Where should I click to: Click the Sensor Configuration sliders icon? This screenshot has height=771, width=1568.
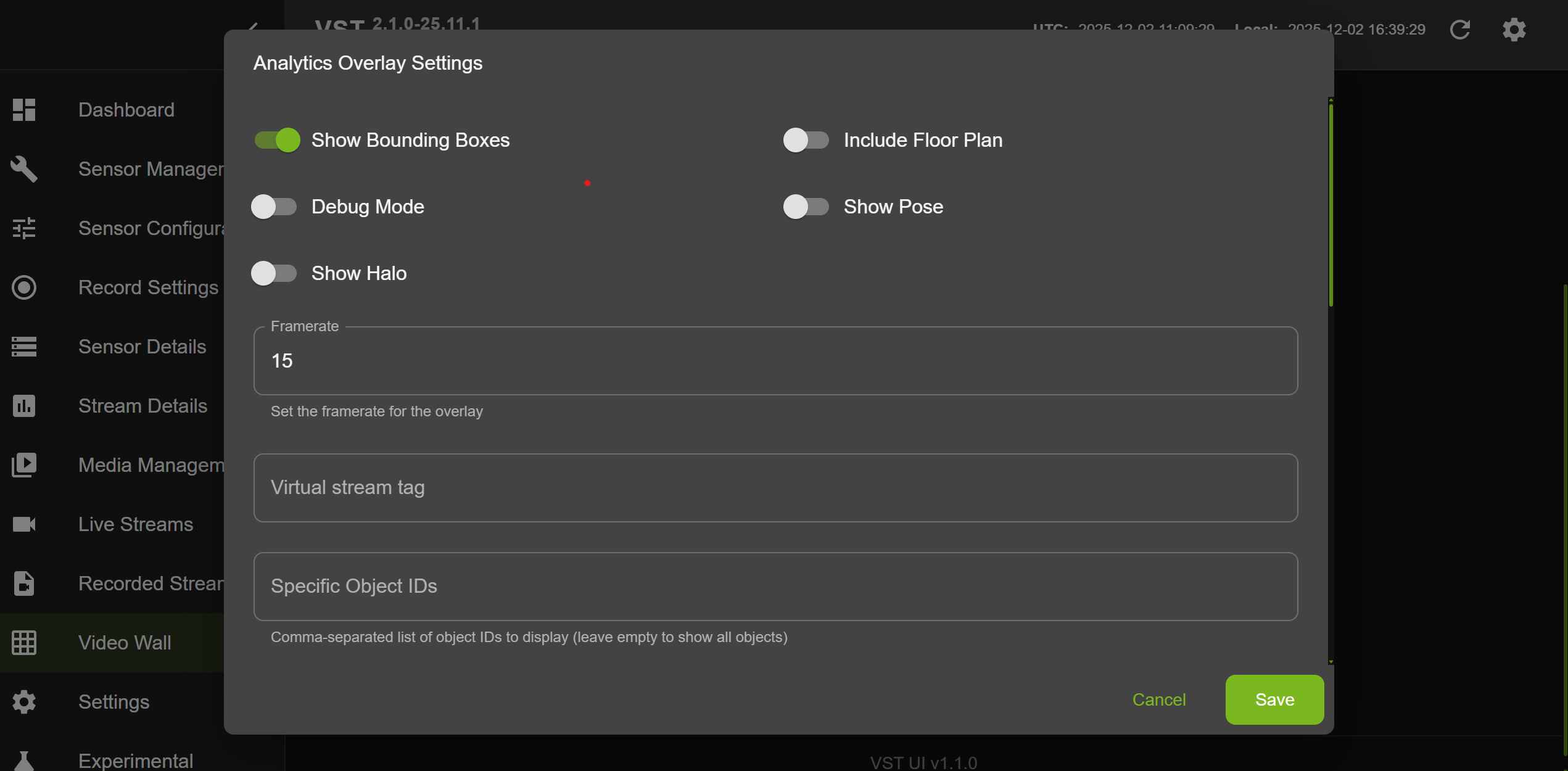click(x=24, y=228)
